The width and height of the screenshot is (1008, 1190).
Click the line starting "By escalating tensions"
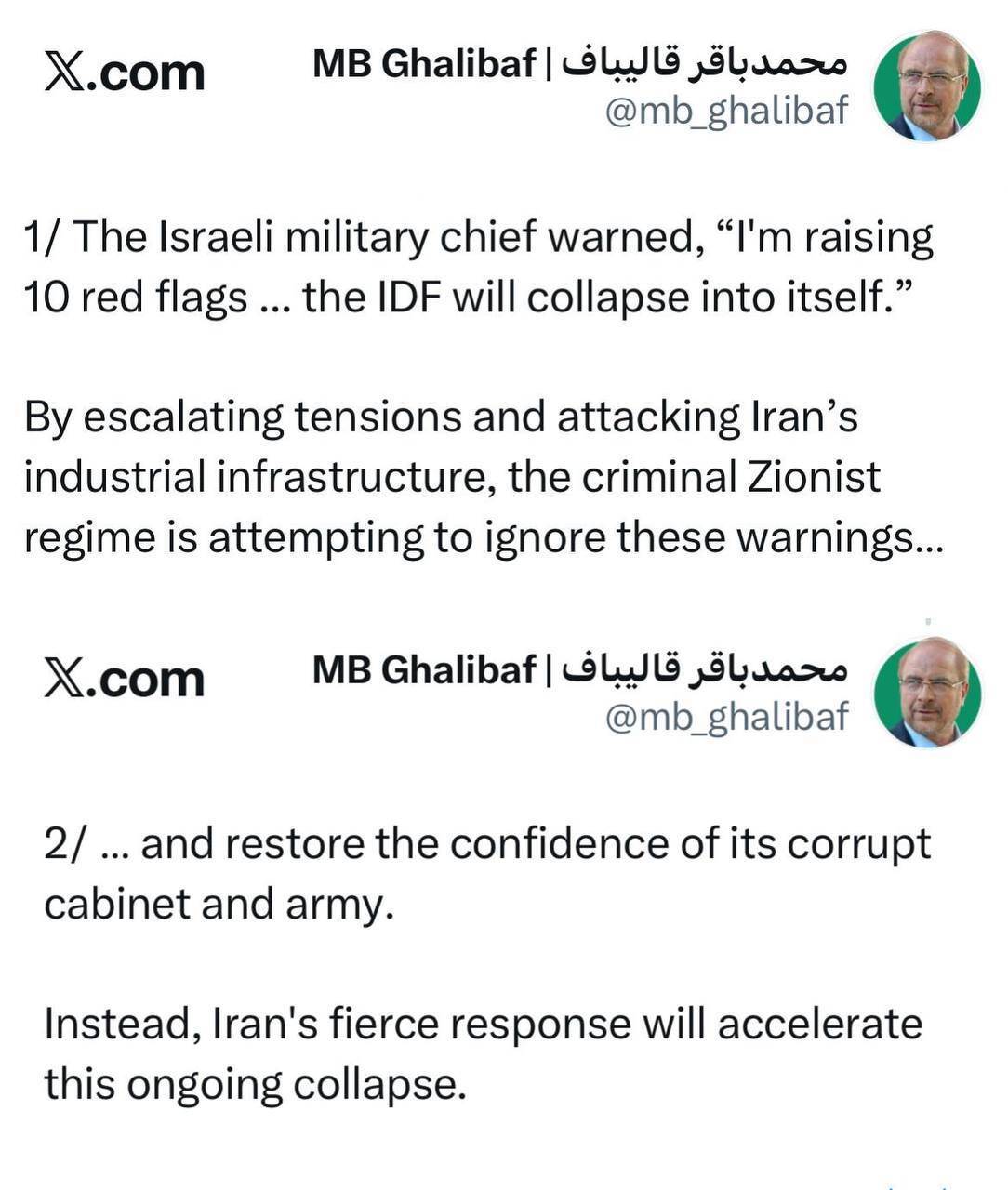tap(441, 417)
